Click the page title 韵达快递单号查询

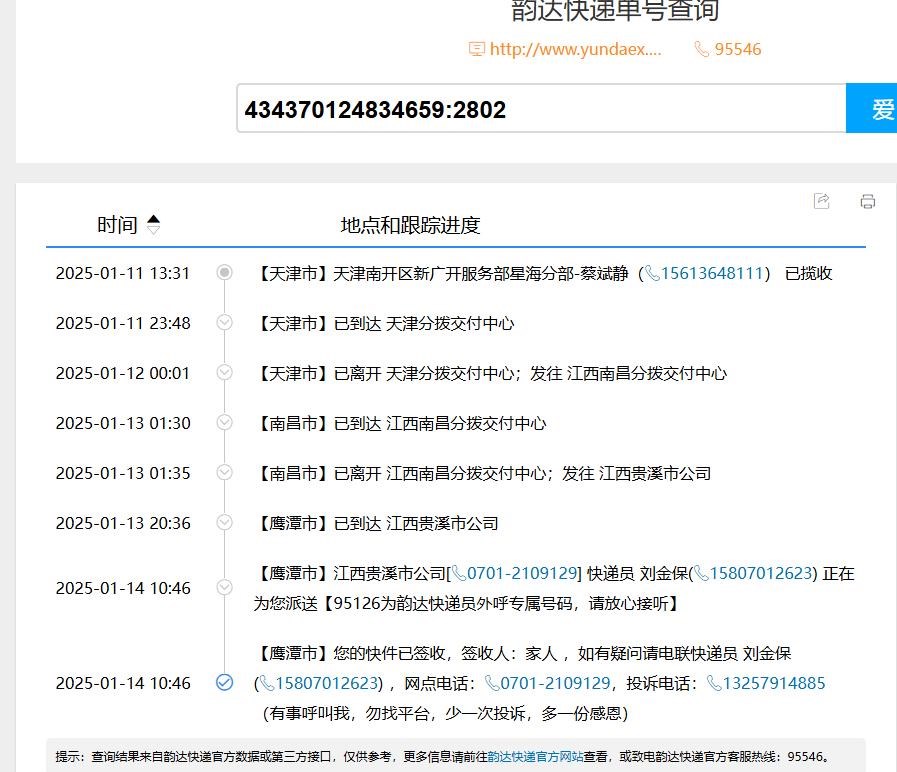[x=615, y=10]
